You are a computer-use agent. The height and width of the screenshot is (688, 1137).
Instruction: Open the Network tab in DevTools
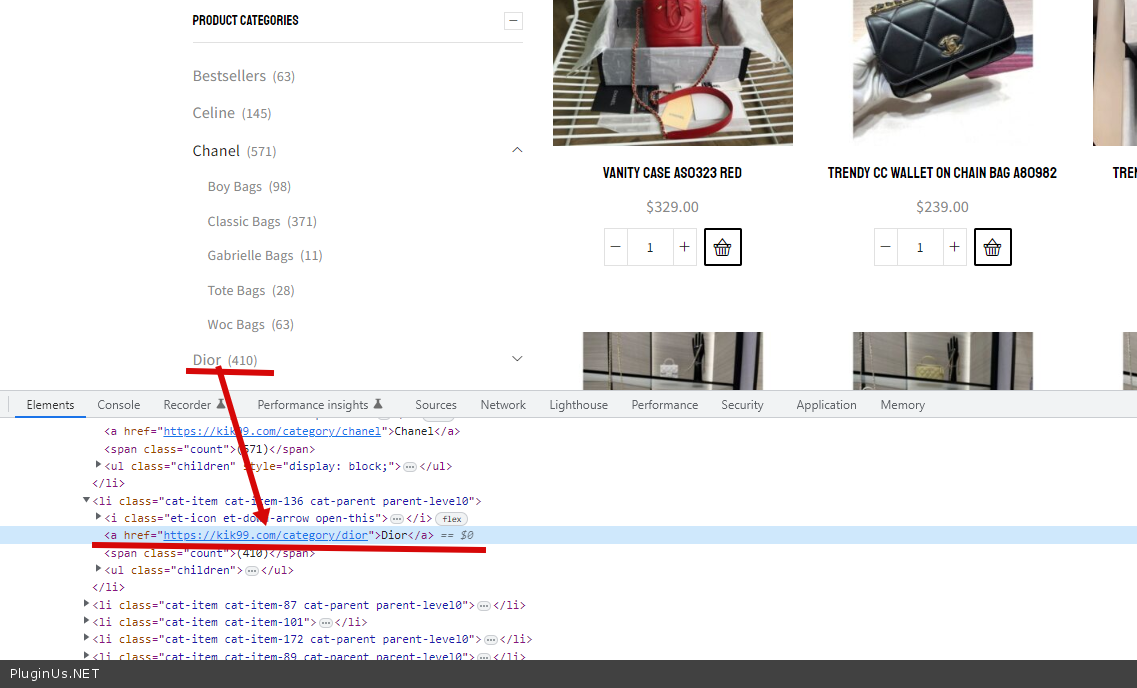(x=502, y=405)
